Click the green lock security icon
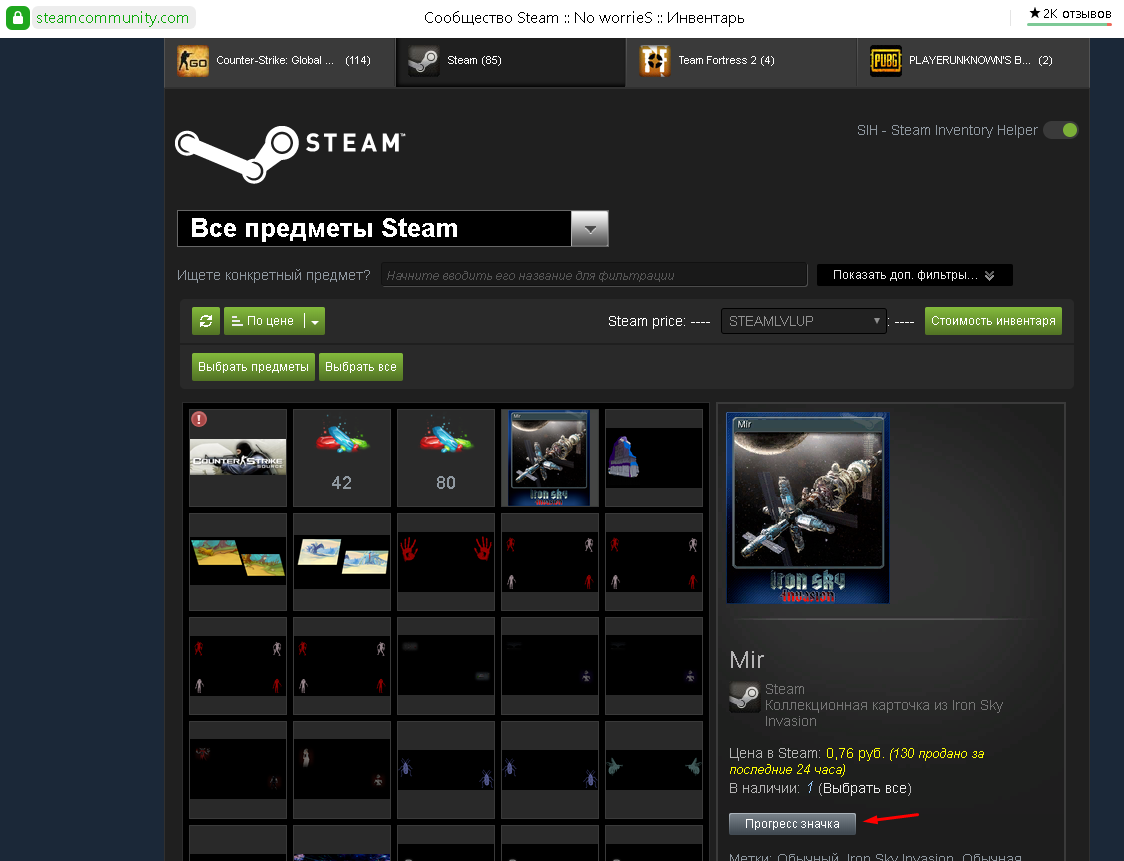The height and width of the screenshot is (861, 1124). (18, 18)
